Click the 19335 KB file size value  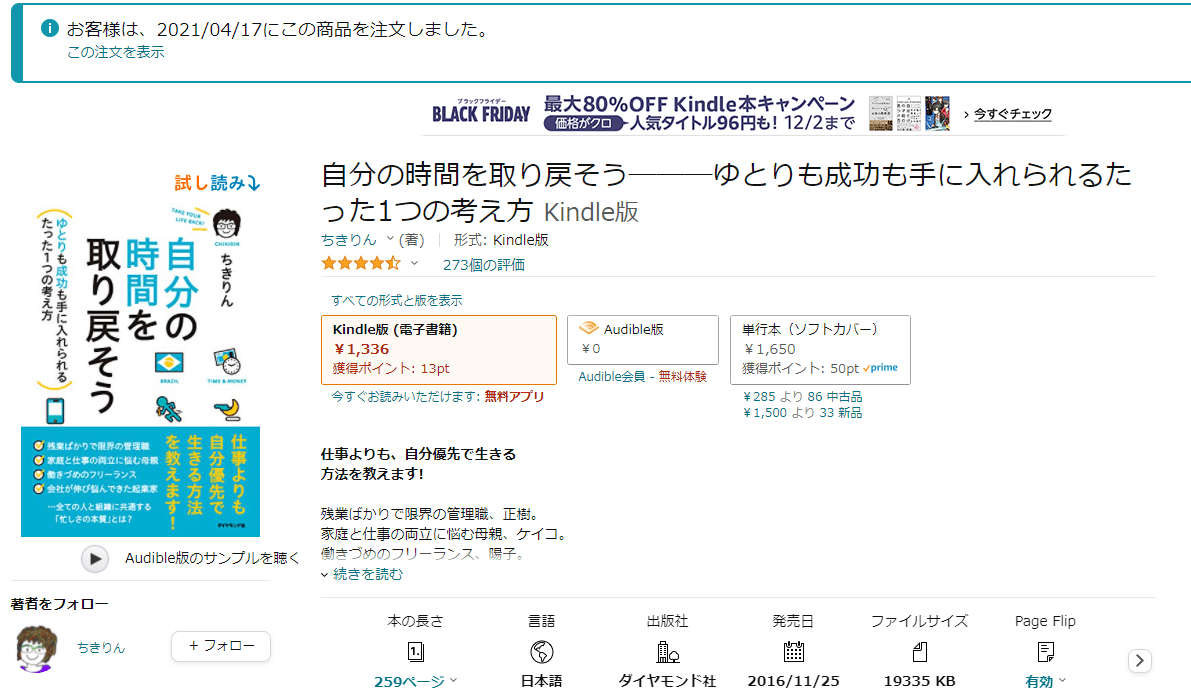point(919,681)
